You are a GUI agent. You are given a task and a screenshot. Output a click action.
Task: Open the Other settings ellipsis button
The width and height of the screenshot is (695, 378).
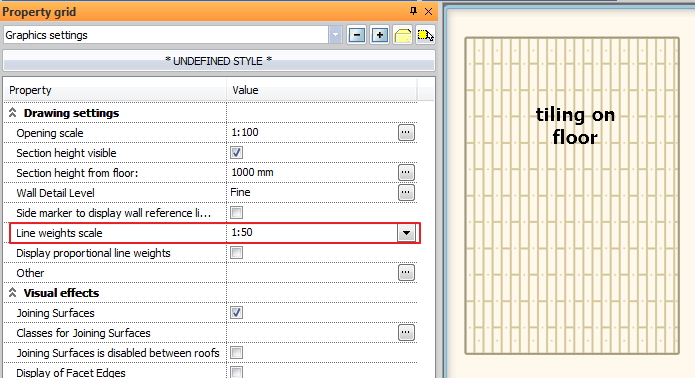(x=406, y=273)
